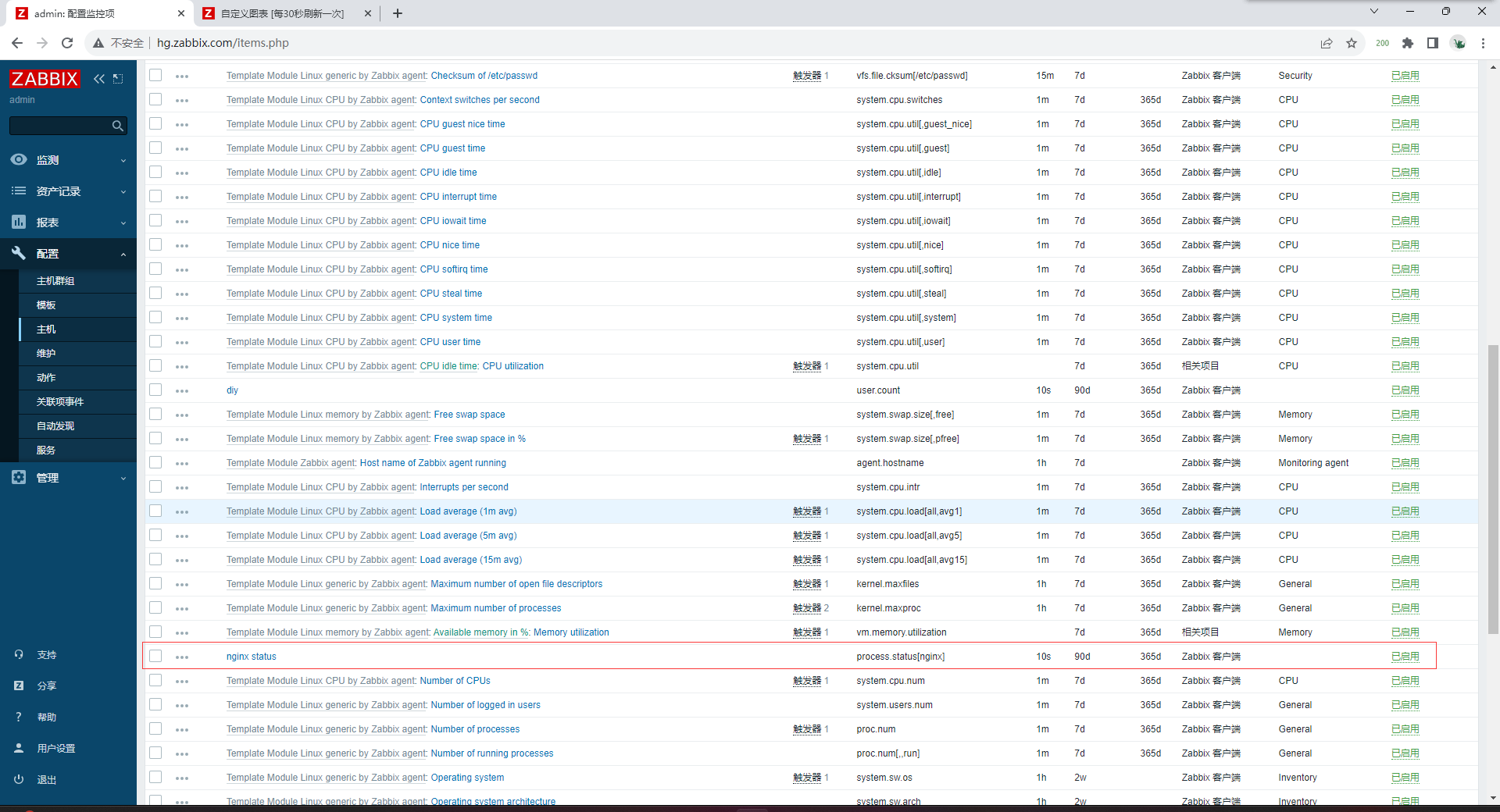
Task: Tick checkbox for Load average (5m avg) row
Action: point(155,535)
